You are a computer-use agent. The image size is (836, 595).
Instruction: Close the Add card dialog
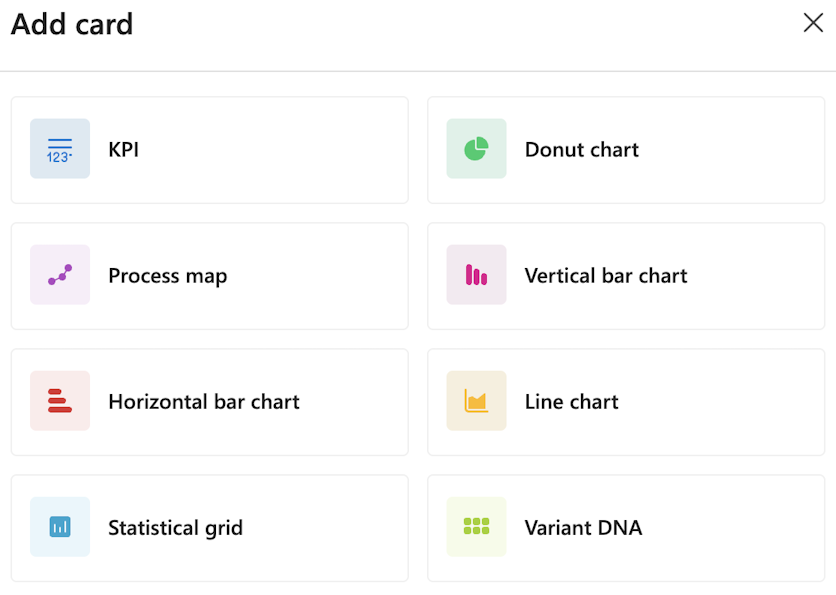click(x=813, y=23)
